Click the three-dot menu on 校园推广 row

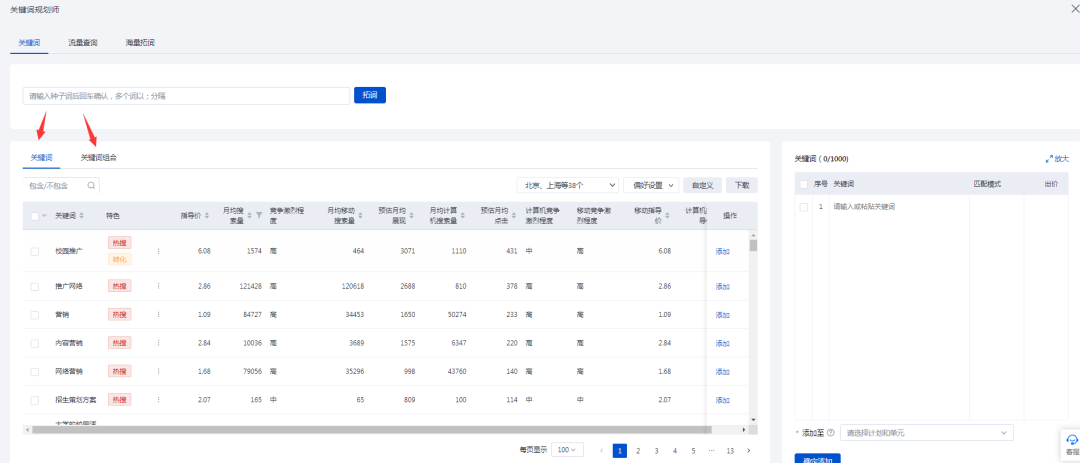[158, 251]
